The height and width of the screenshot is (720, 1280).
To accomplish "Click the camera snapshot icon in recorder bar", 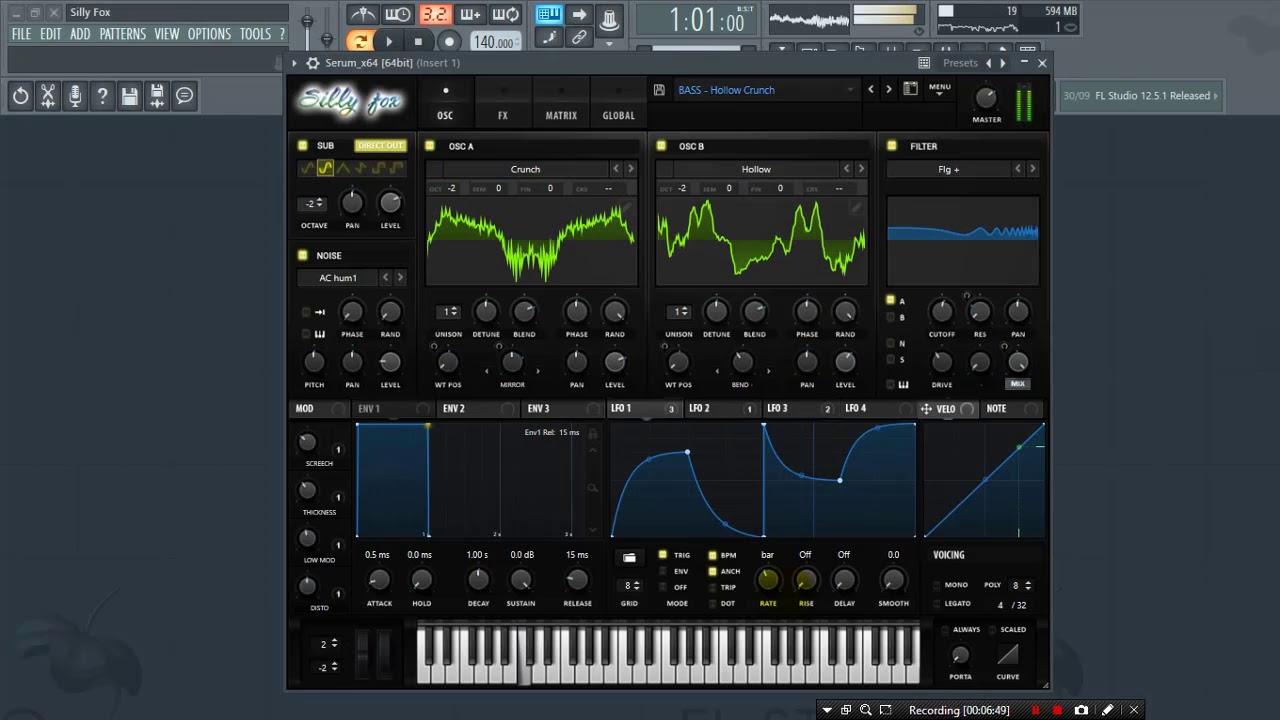I will (1081, 710).
